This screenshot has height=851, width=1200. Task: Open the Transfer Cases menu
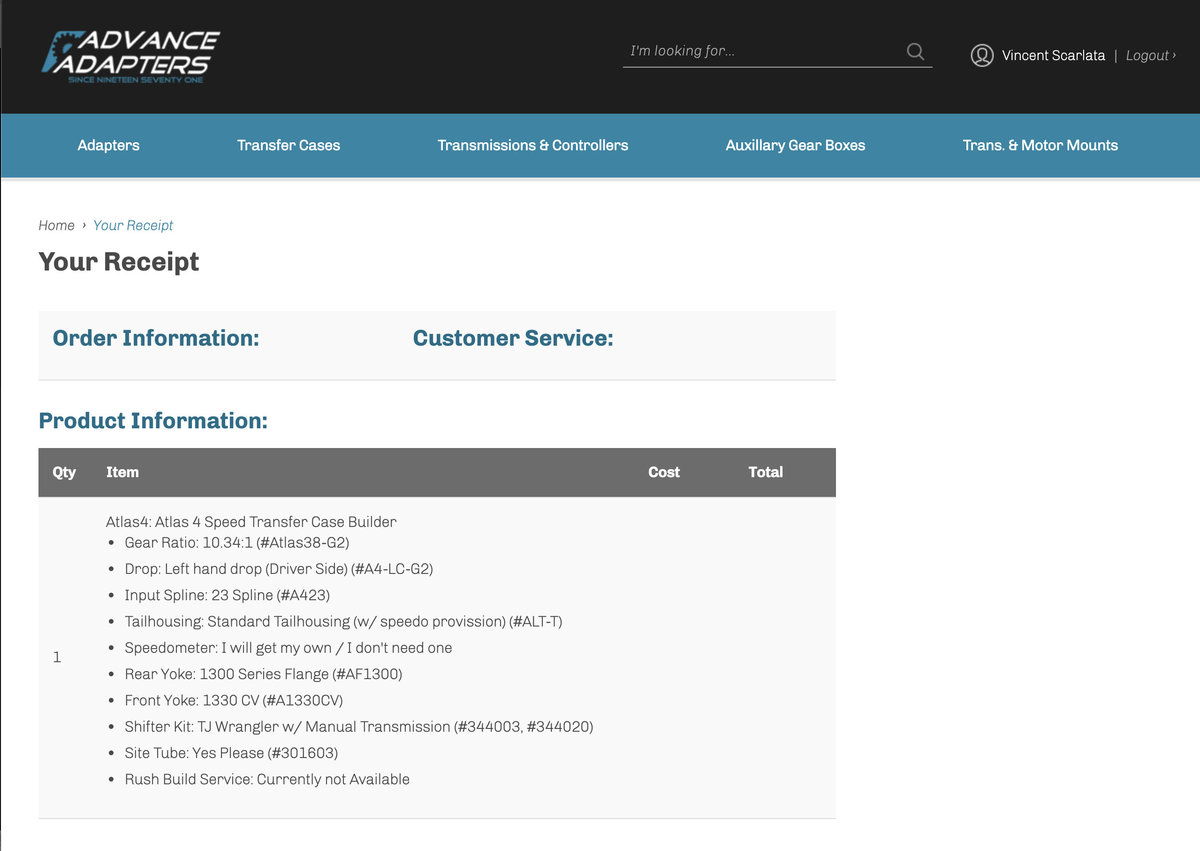[x=288, y=145]
